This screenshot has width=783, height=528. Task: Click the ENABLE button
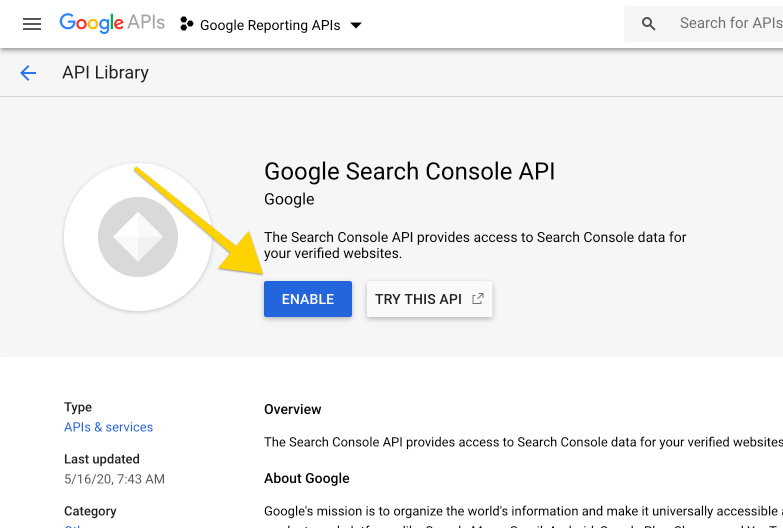click(x=308, y=299)
